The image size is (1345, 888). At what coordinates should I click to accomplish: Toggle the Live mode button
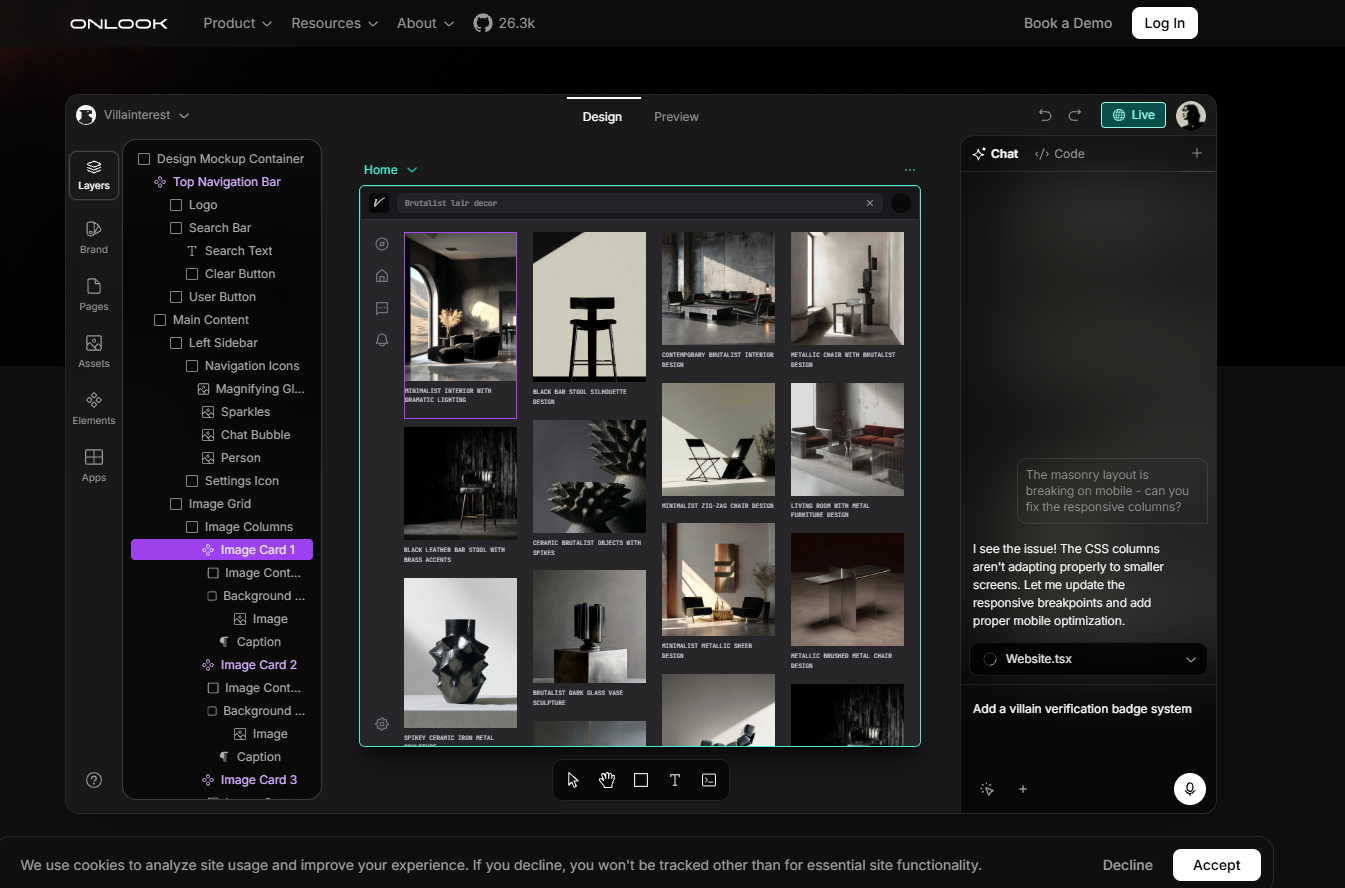(1133, 115)
